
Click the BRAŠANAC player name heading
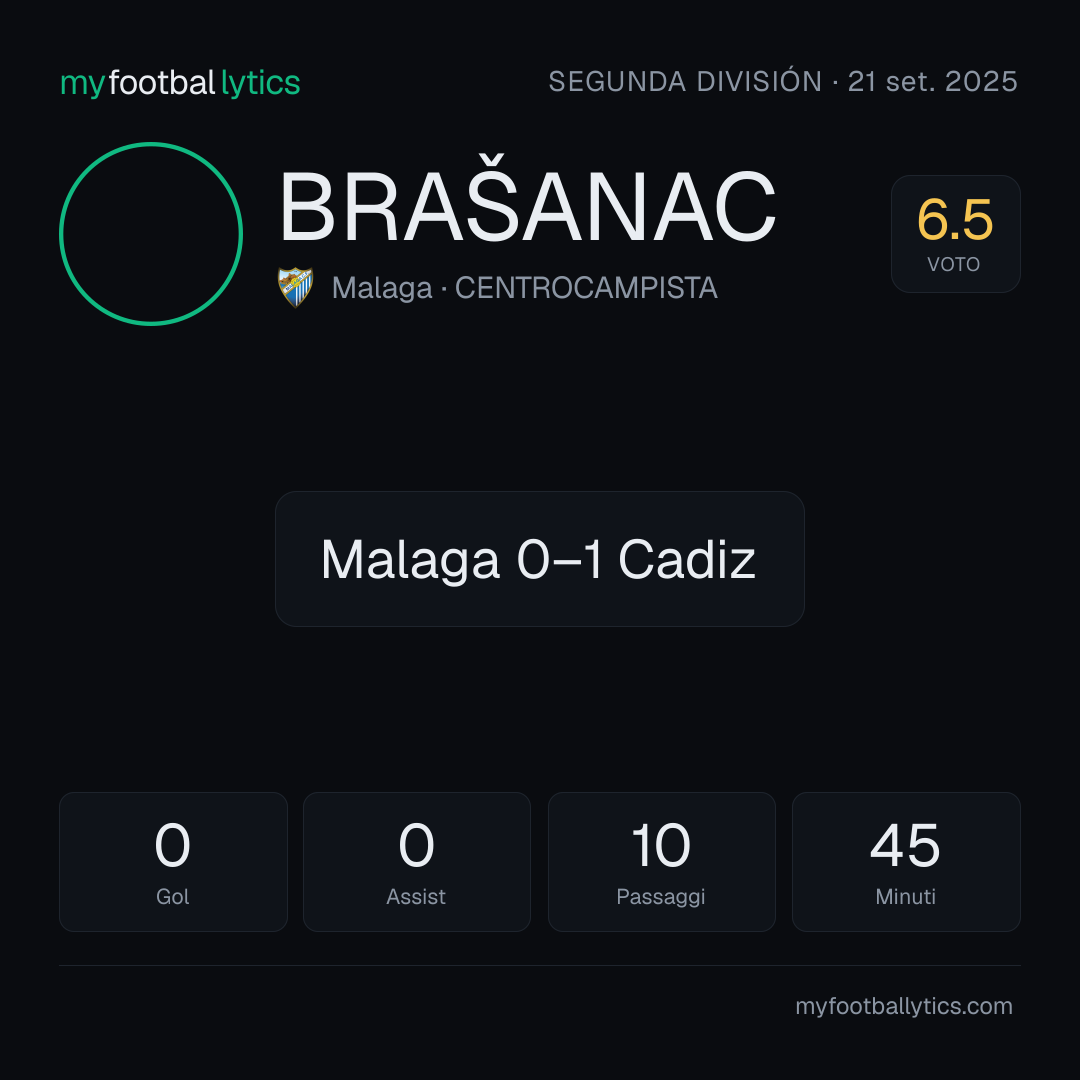click(528, 205)
